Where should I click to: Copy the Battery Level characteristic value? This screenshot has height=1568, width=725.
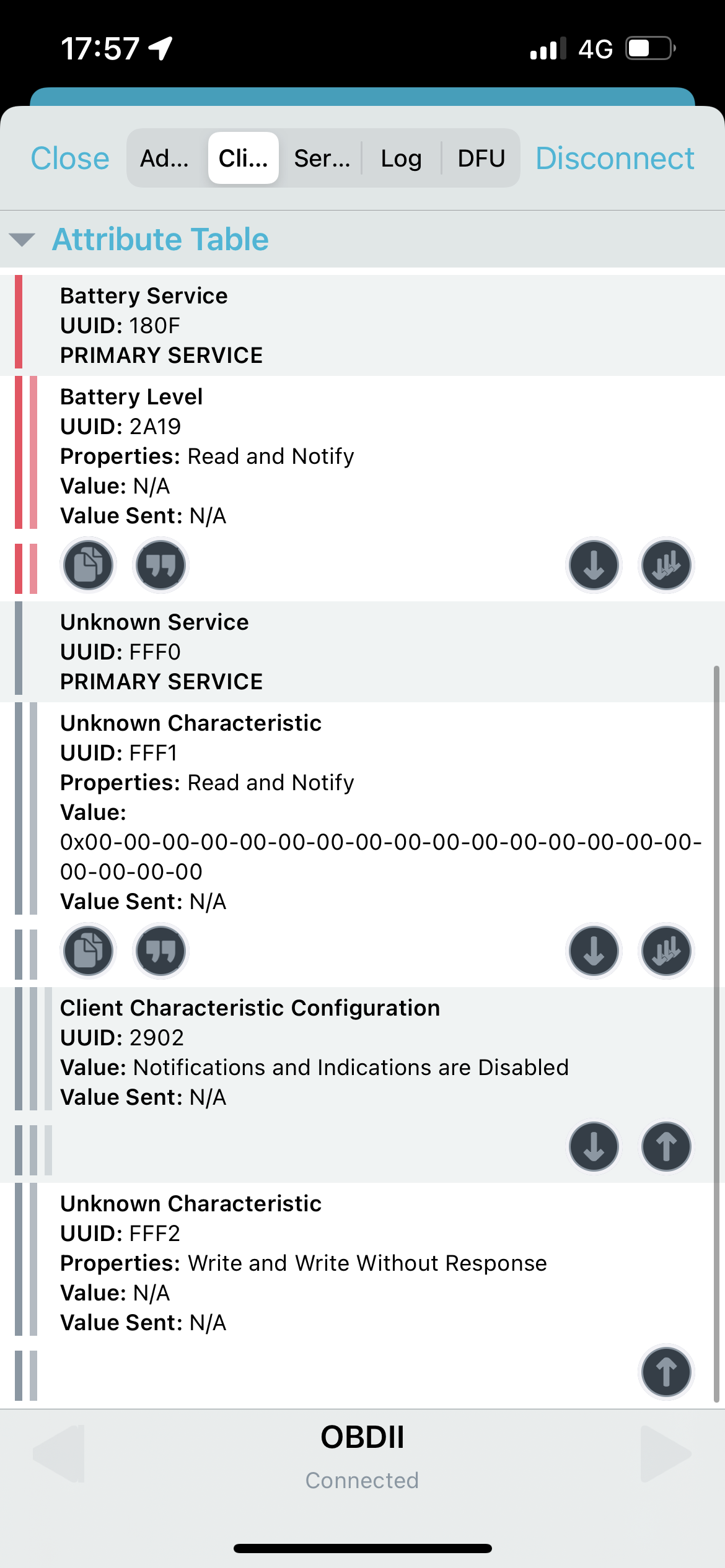(88, 565)
